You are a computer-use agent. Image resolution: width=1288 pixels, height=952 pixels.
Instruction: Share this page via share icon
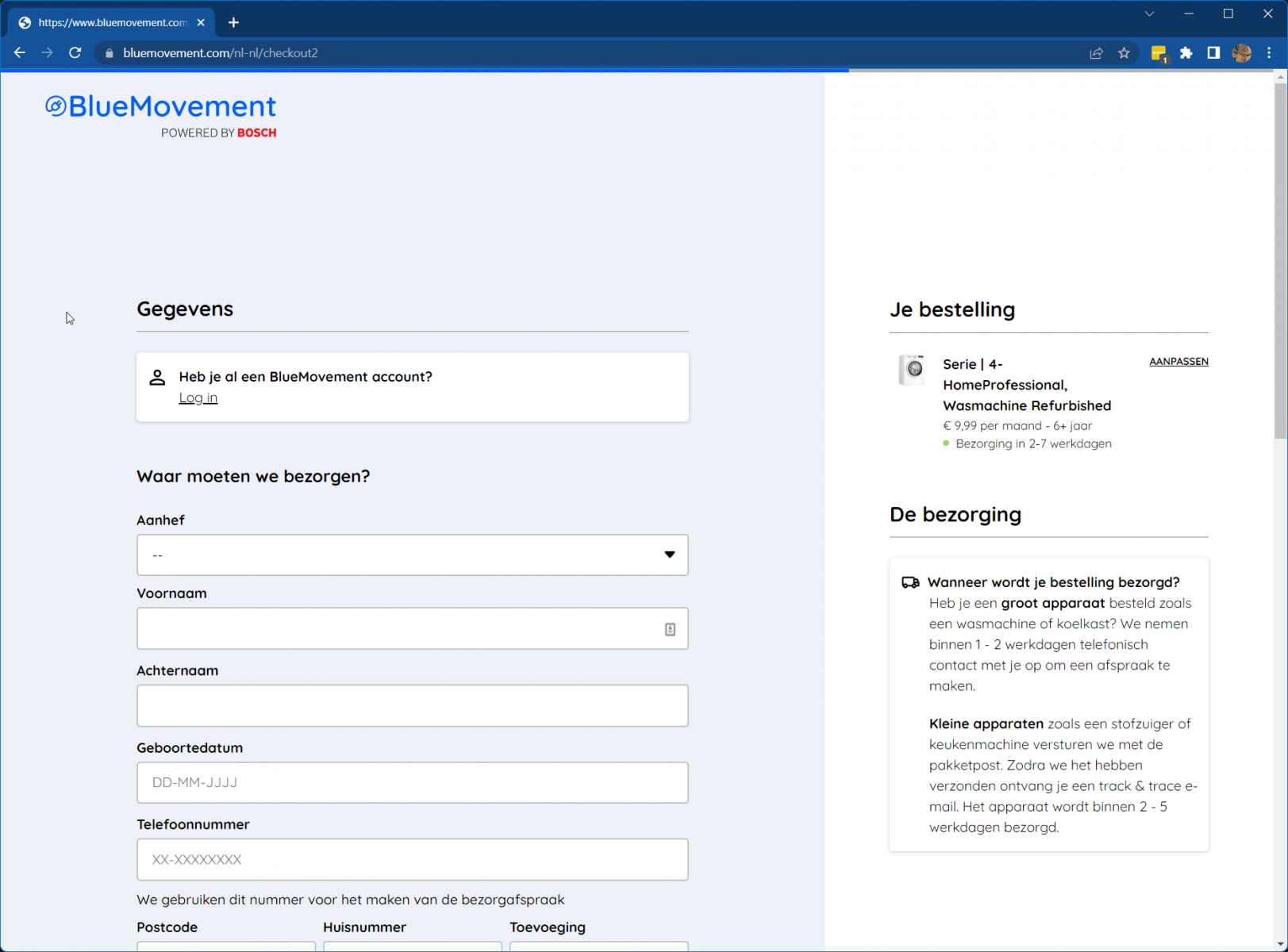pyautogui.click(x=1096, y=53)
